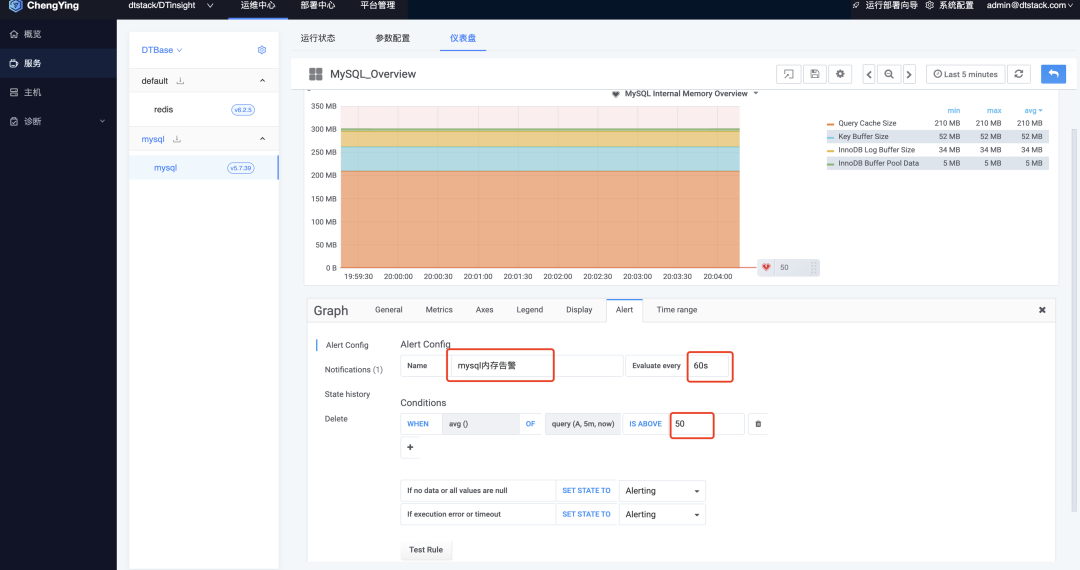Close the Graph panel editor
Screen dimensions: 1080x570
[1042, 310]
